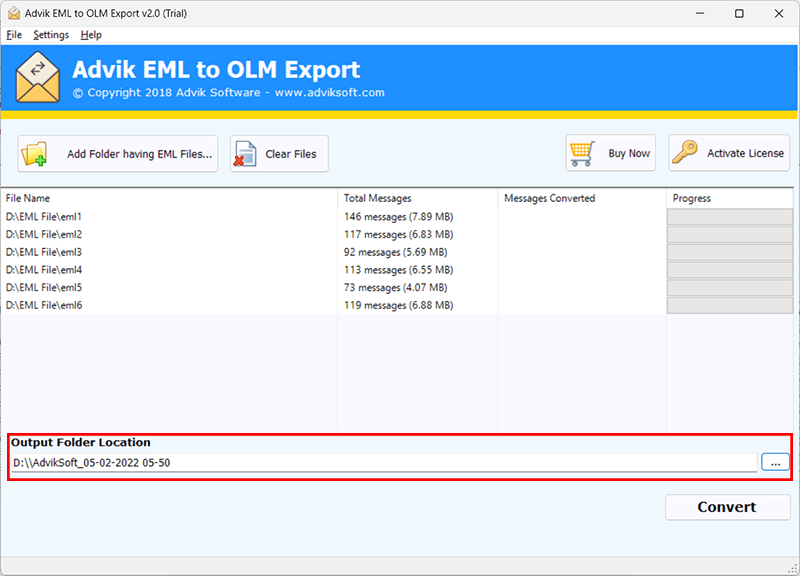Click Add Folder having EML Files button
The image size is (800, 576).
coord(118,154)
